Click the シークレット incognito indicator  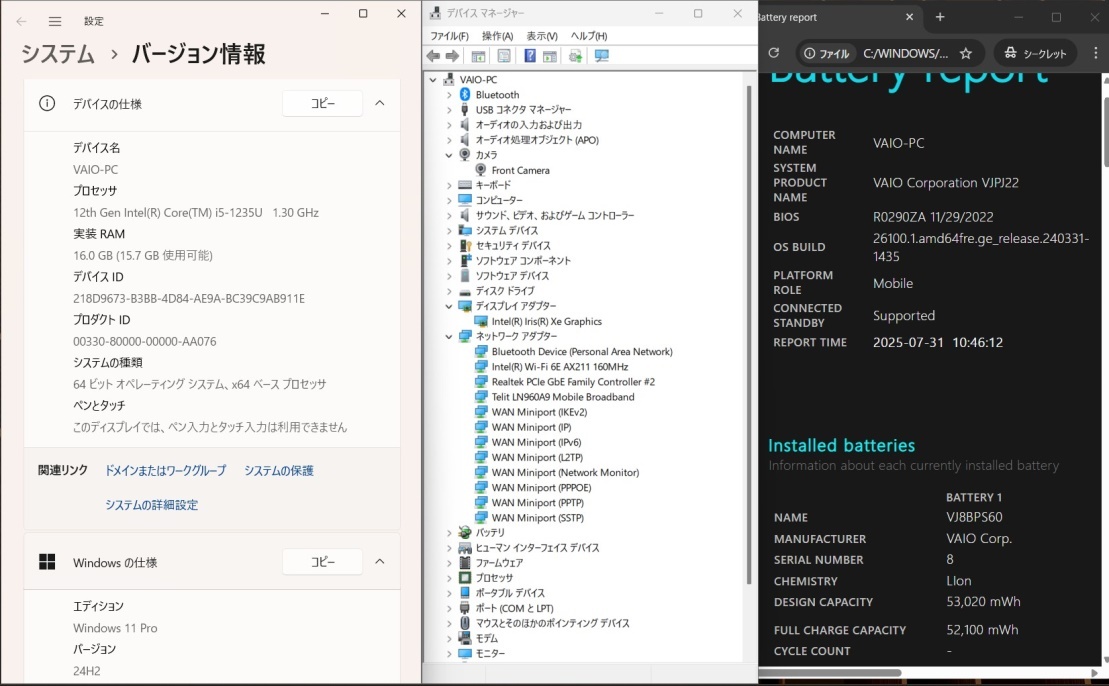point(1035,53)
